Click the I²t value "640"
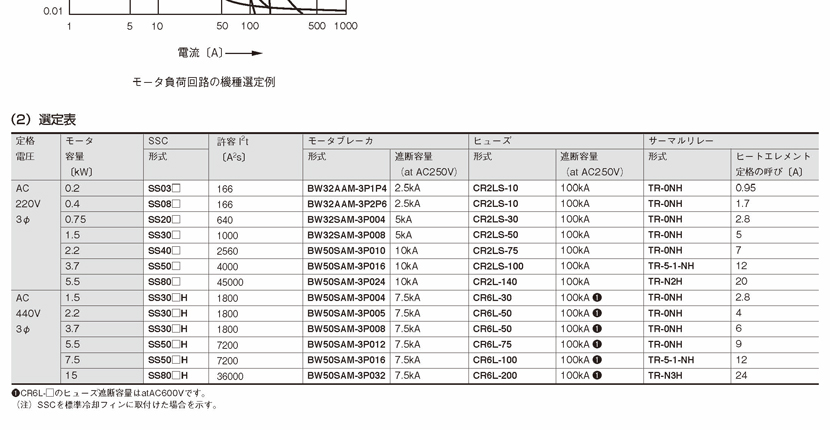830x430 pixels. click(x=224, y=220)
